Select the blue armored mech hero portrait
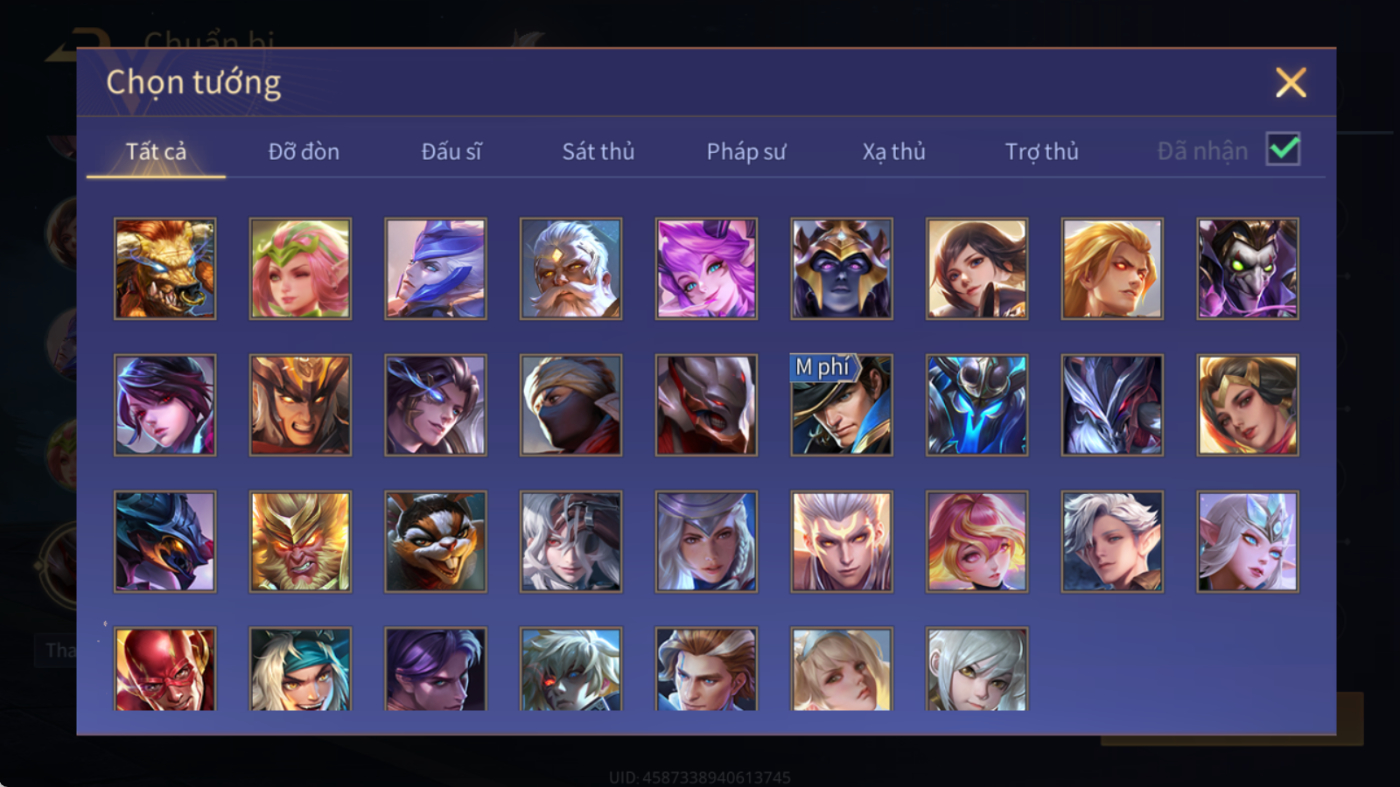The image size is (1400, 787). click(977, 405)
